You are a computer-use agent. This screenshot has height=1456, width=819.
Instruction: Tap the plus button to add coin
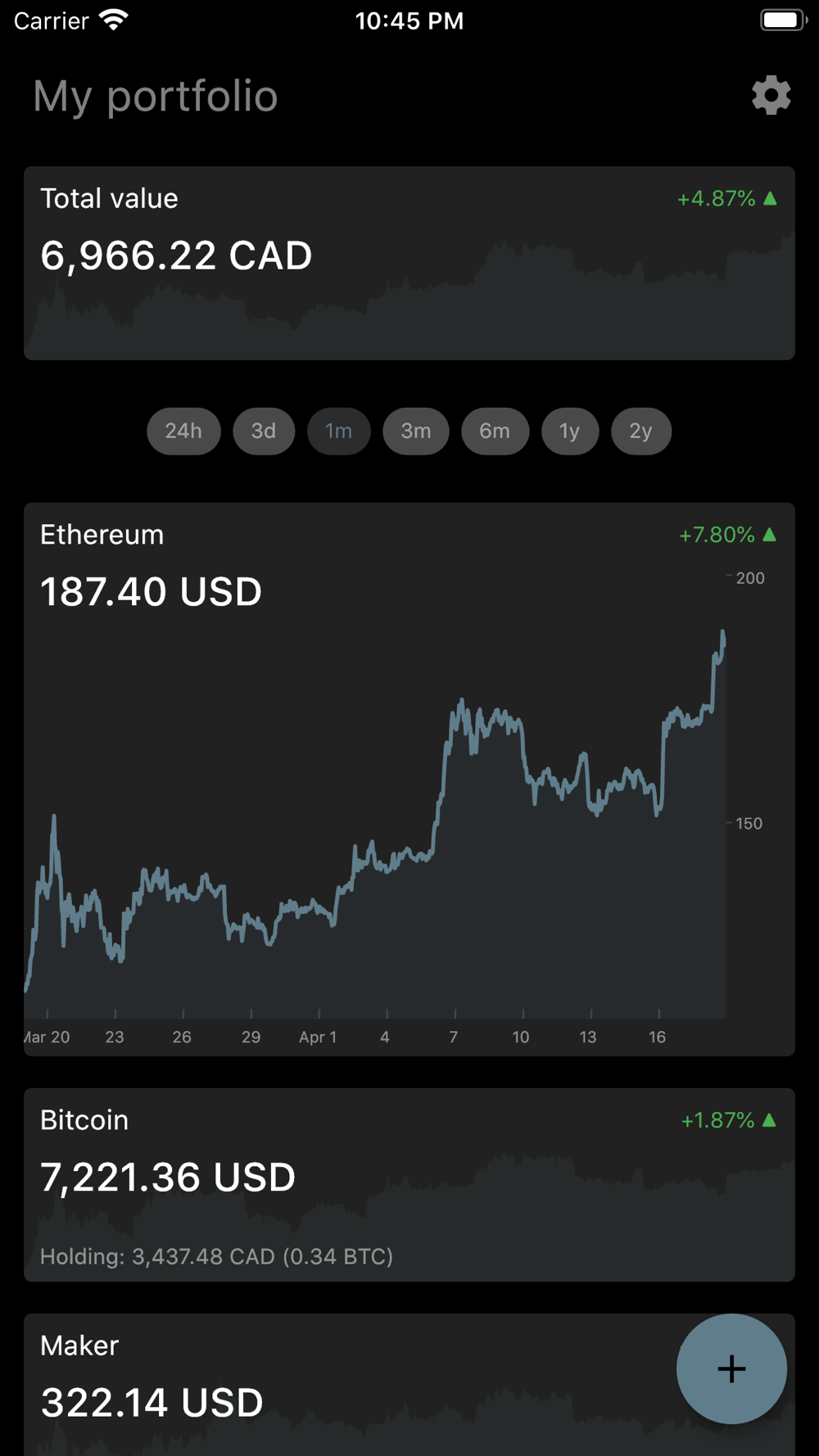(x=731, y=1368)
